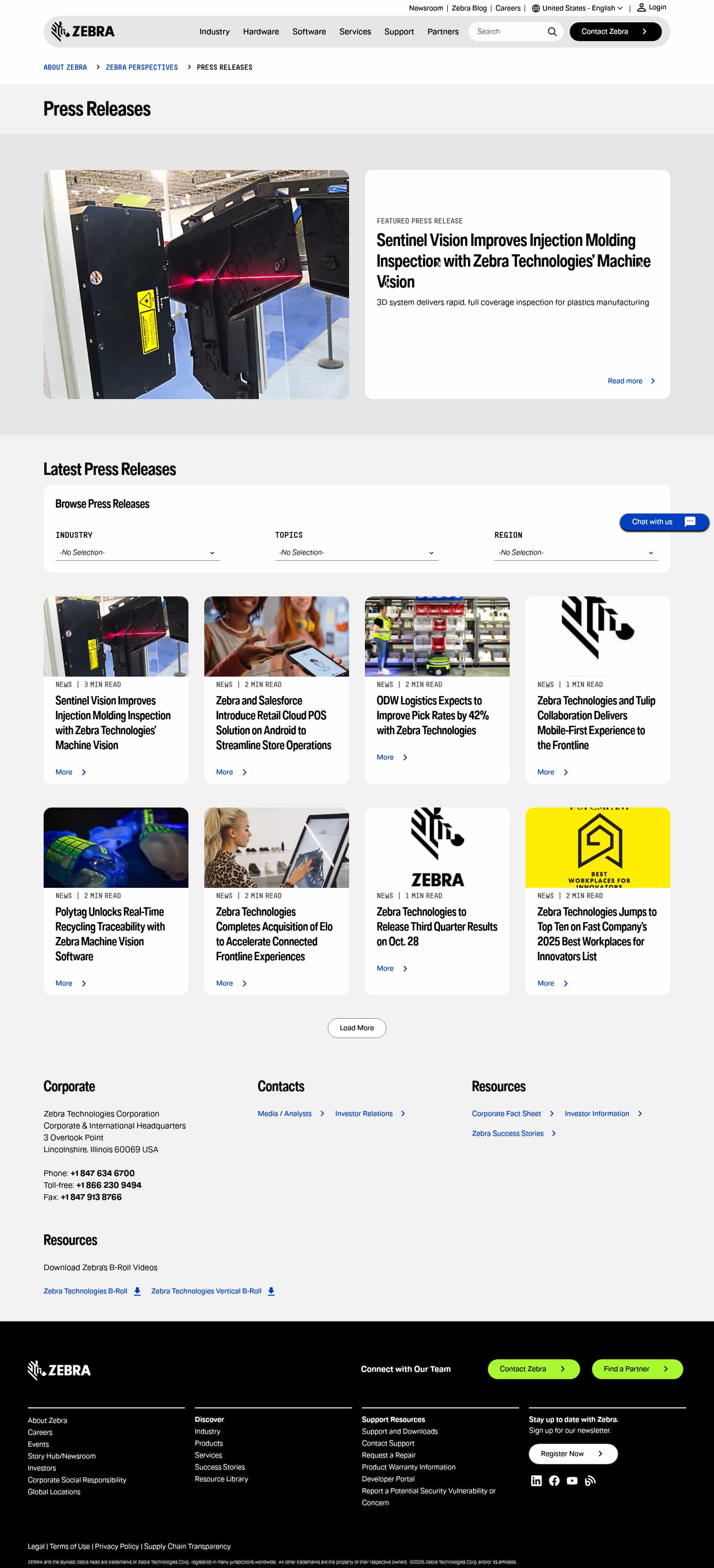Open the Developer Portal footer link
The image size is (714, 1568).
point(388,1479)
